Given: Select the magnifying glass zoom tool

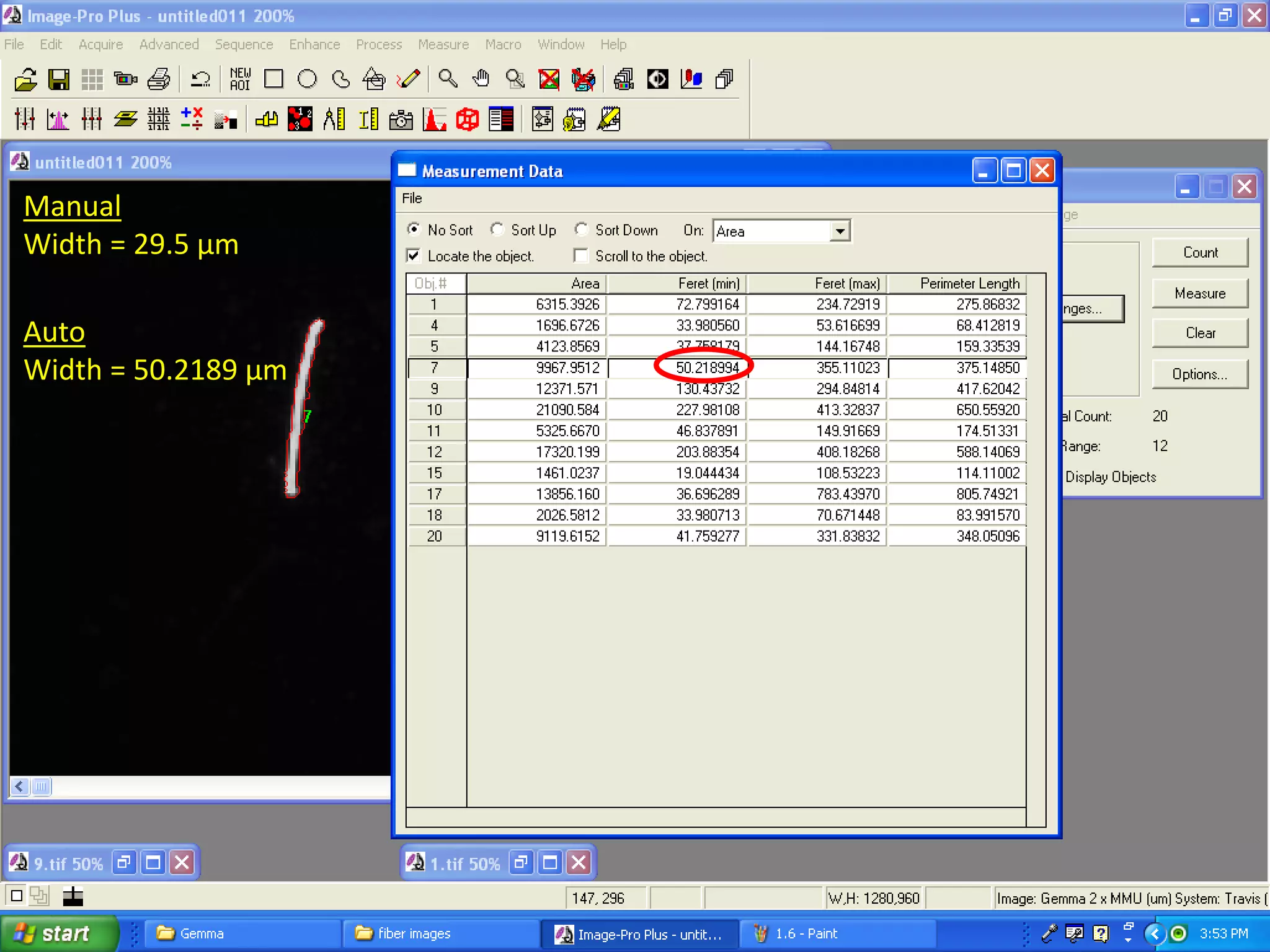Looking at the screenshot, I should click(x=448, y=79).
